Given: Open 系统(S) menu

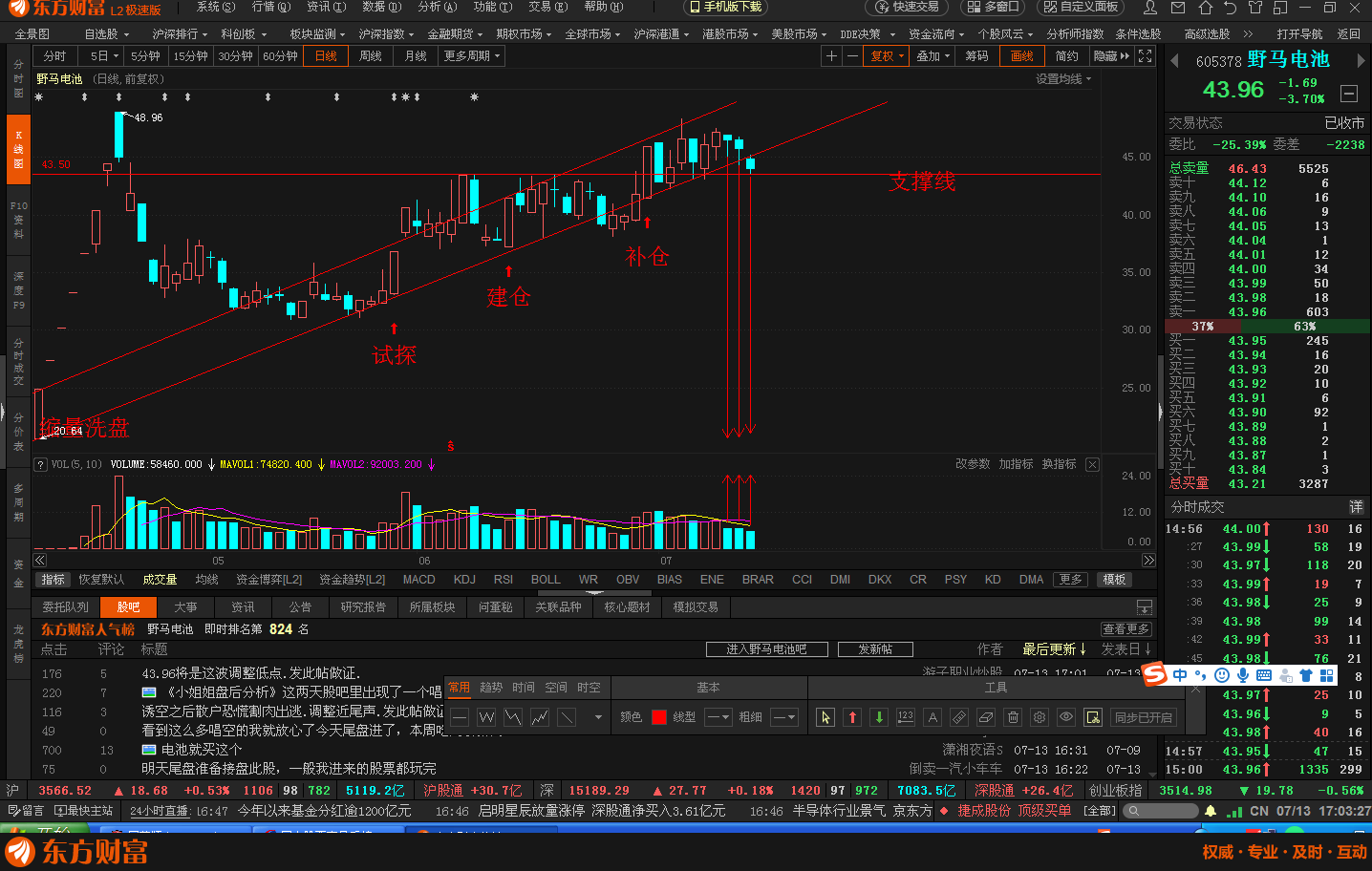Looking at the screenshot, I should (x=216, y=7).
